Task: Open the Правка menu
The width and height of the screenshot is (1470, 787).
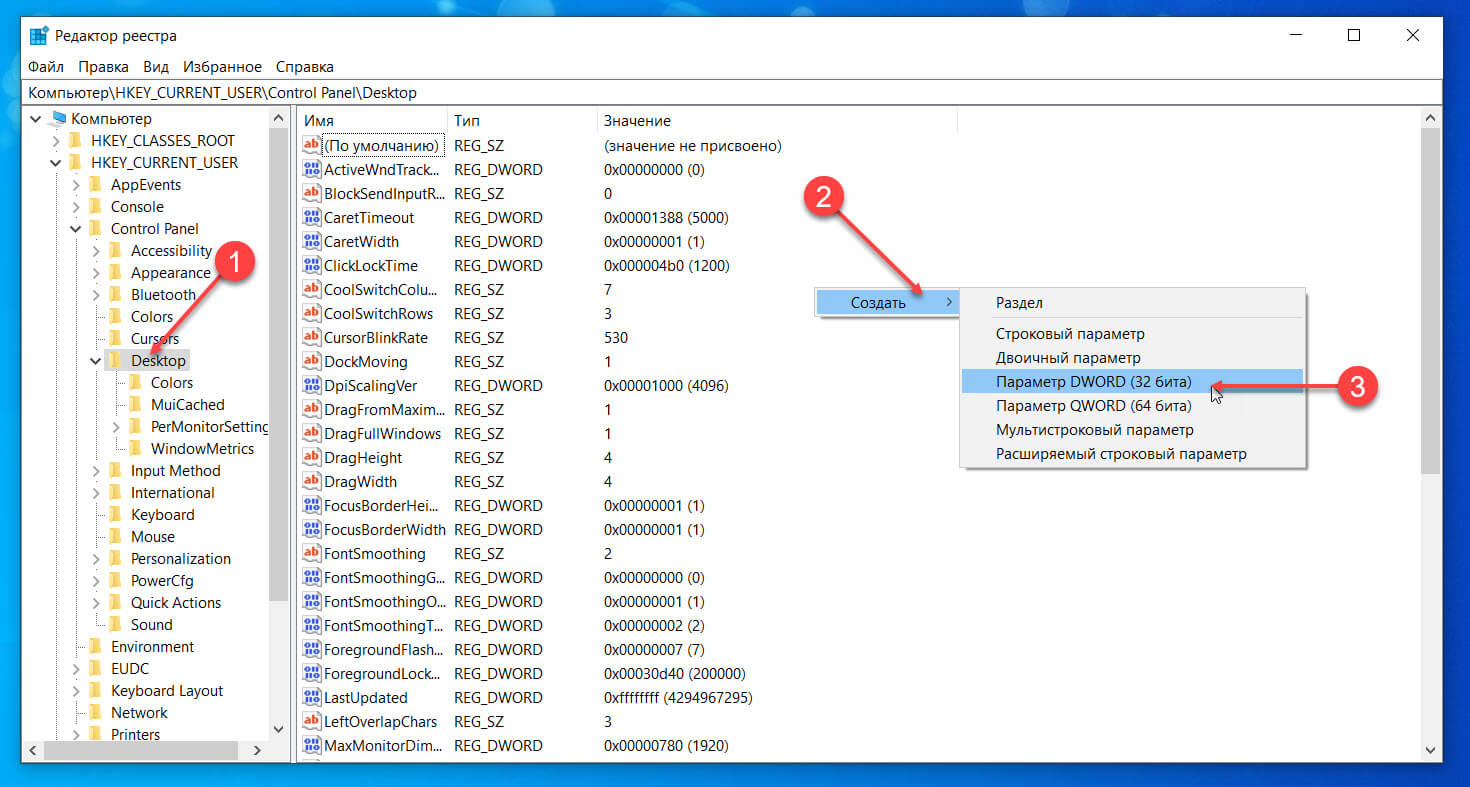Action: click(x=103, y=67)
